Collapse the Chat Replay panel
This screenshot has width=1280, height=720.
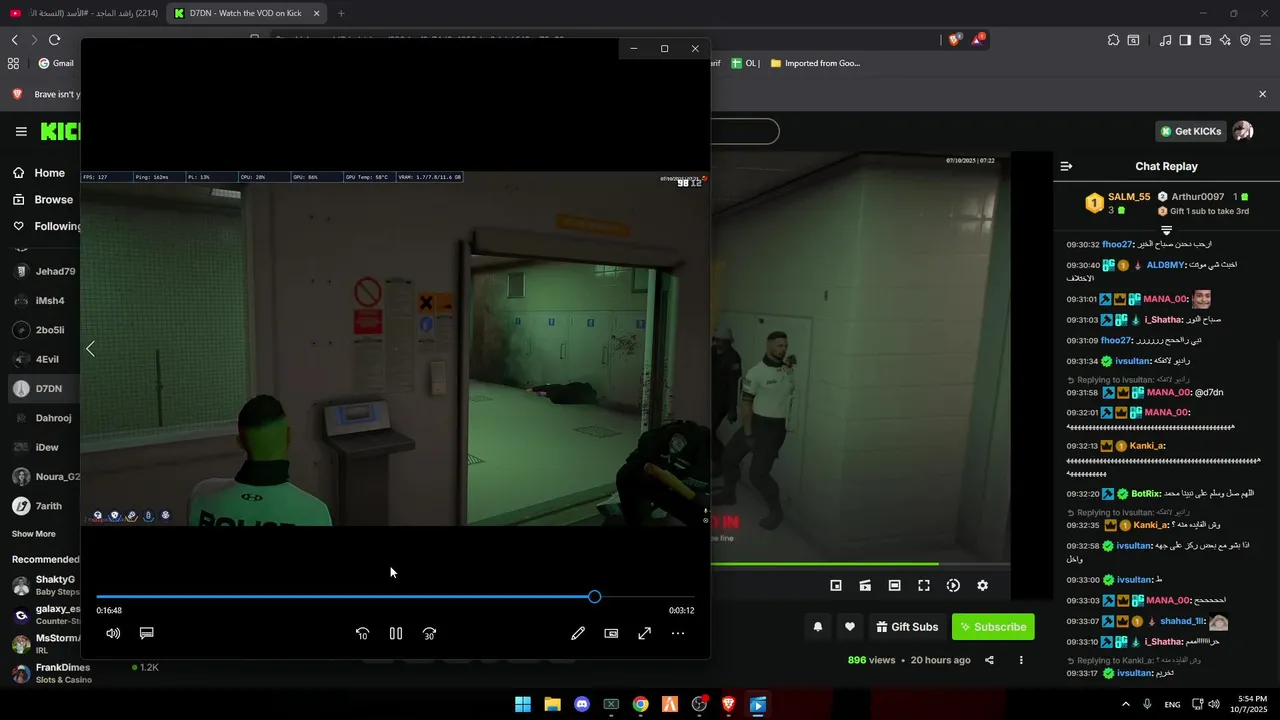pos(1066,166)
